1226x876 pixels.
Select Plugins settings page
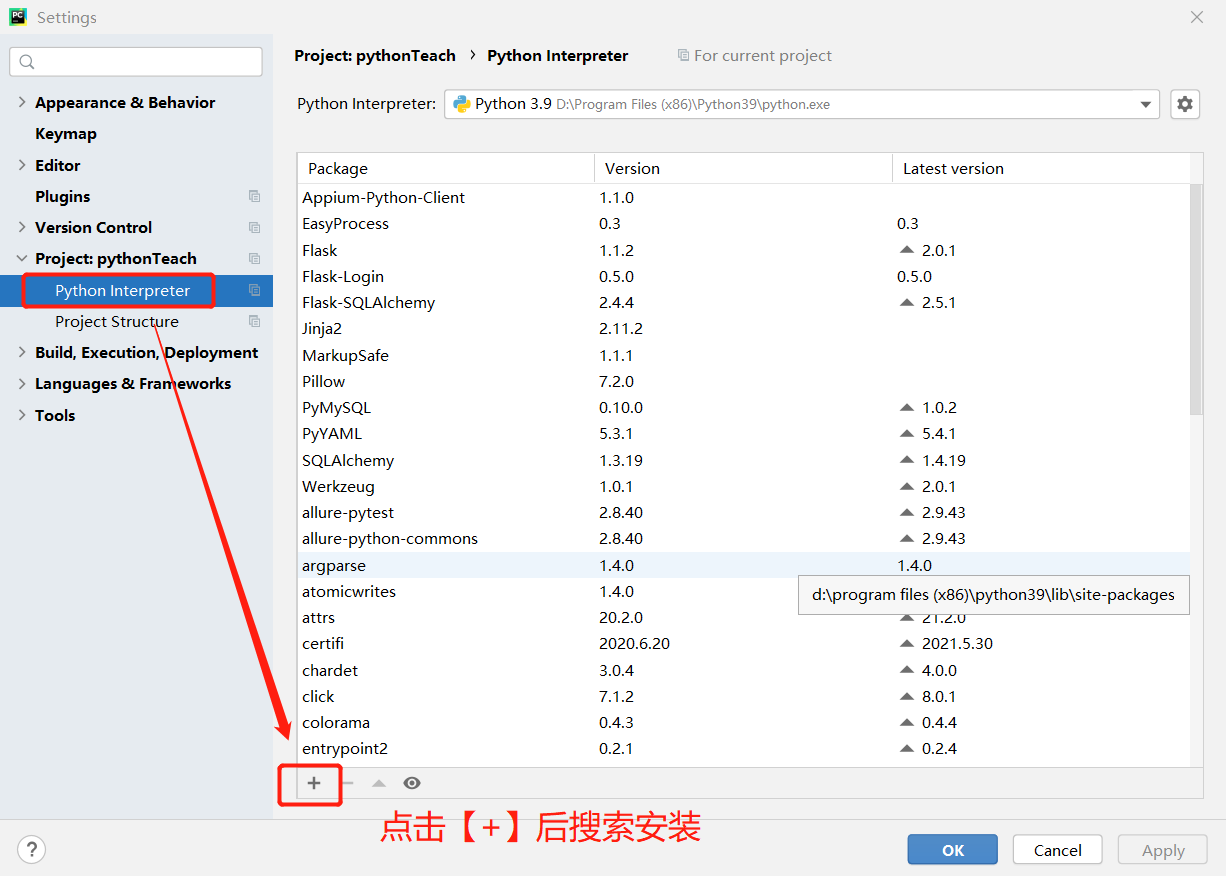(x=63, y=196)
